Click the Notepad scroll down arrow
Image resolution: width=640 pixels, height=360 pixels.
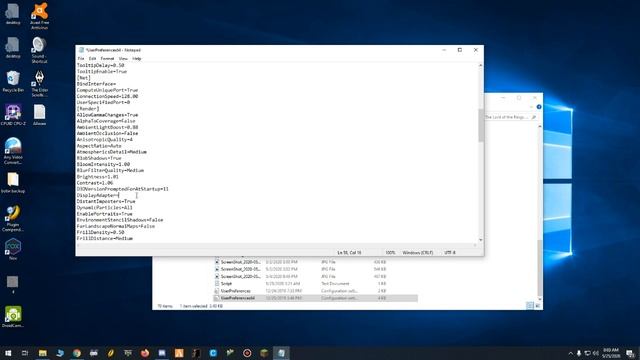pyautogui.click(x=480, y=240)
